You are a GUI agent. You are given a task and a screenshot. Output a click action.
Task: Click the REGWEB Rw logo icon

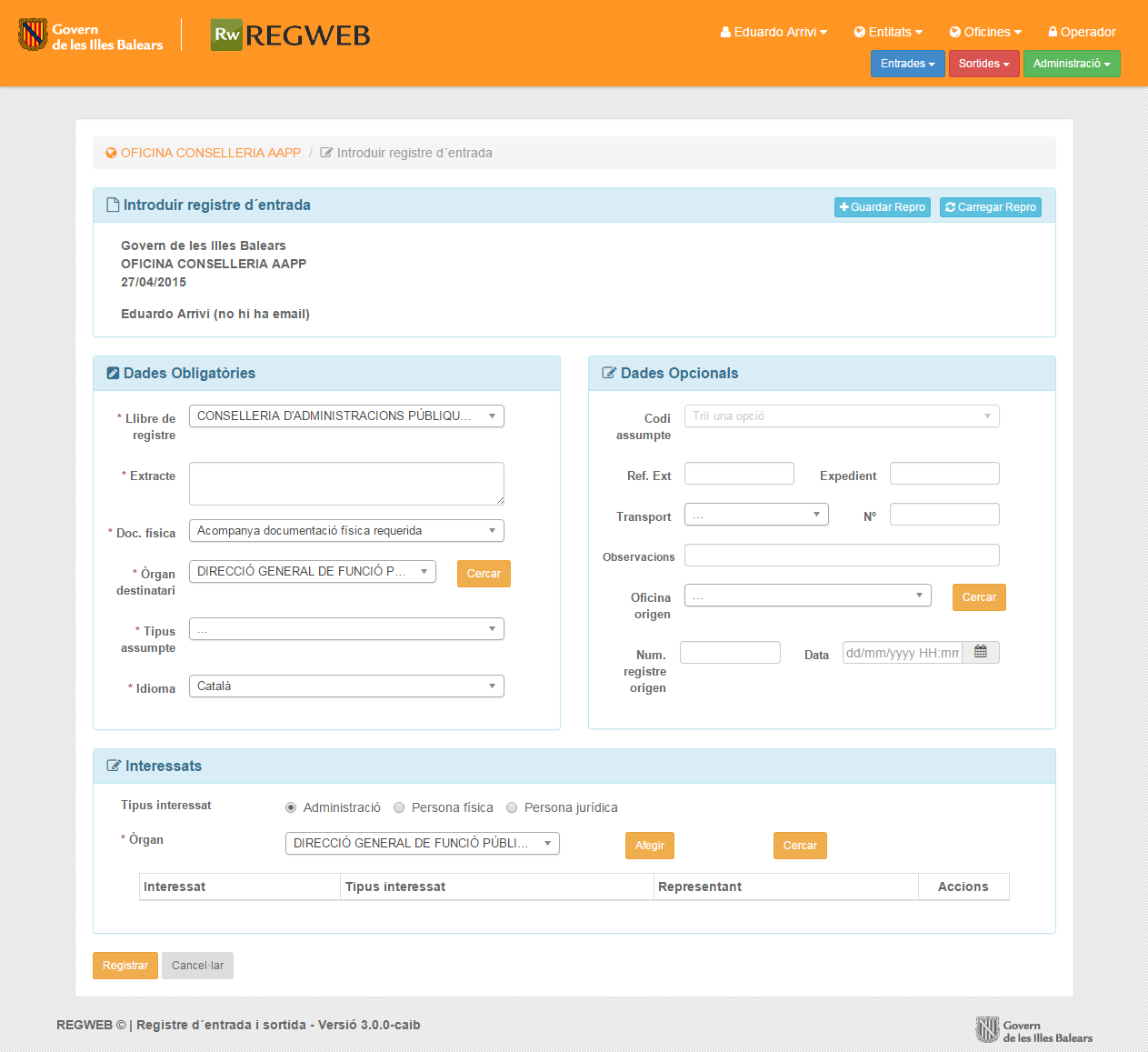(x=226, y=35)
